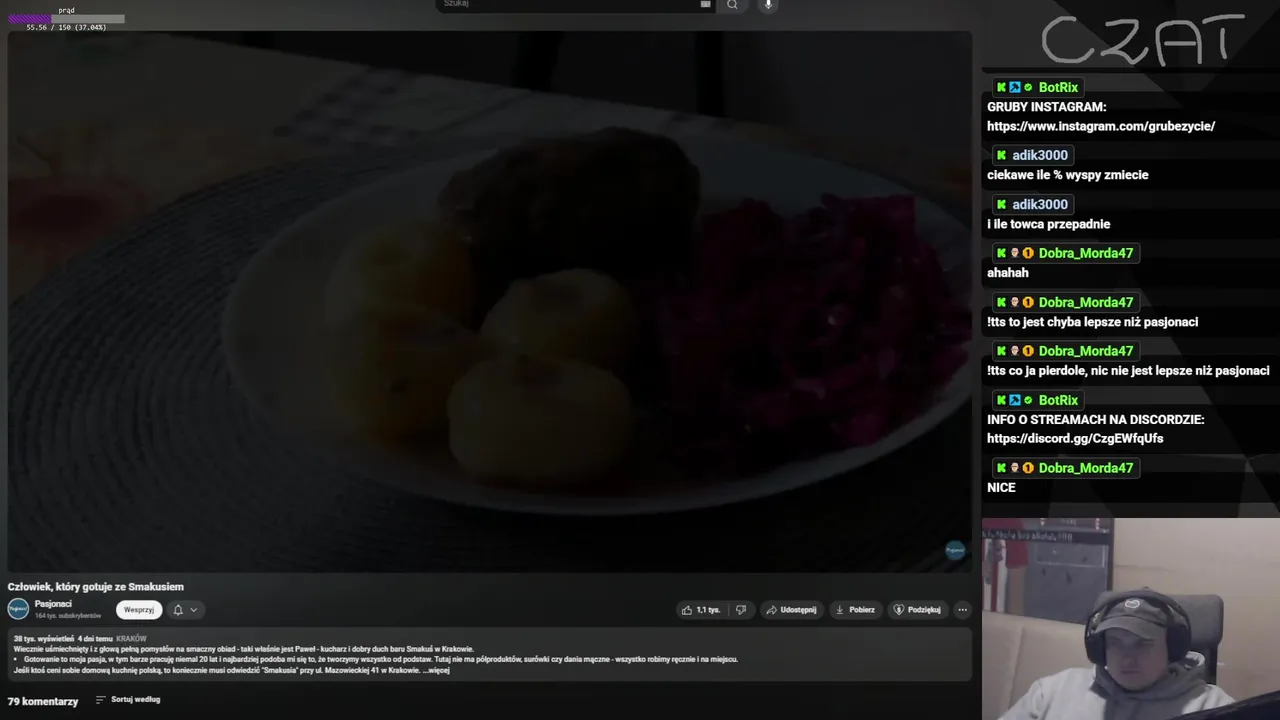Viewport: 1280px width, 720px height.
Task: Click blue moderator badge of BotRix above INFO O STREAMACH
Action: pos(1014,401)
